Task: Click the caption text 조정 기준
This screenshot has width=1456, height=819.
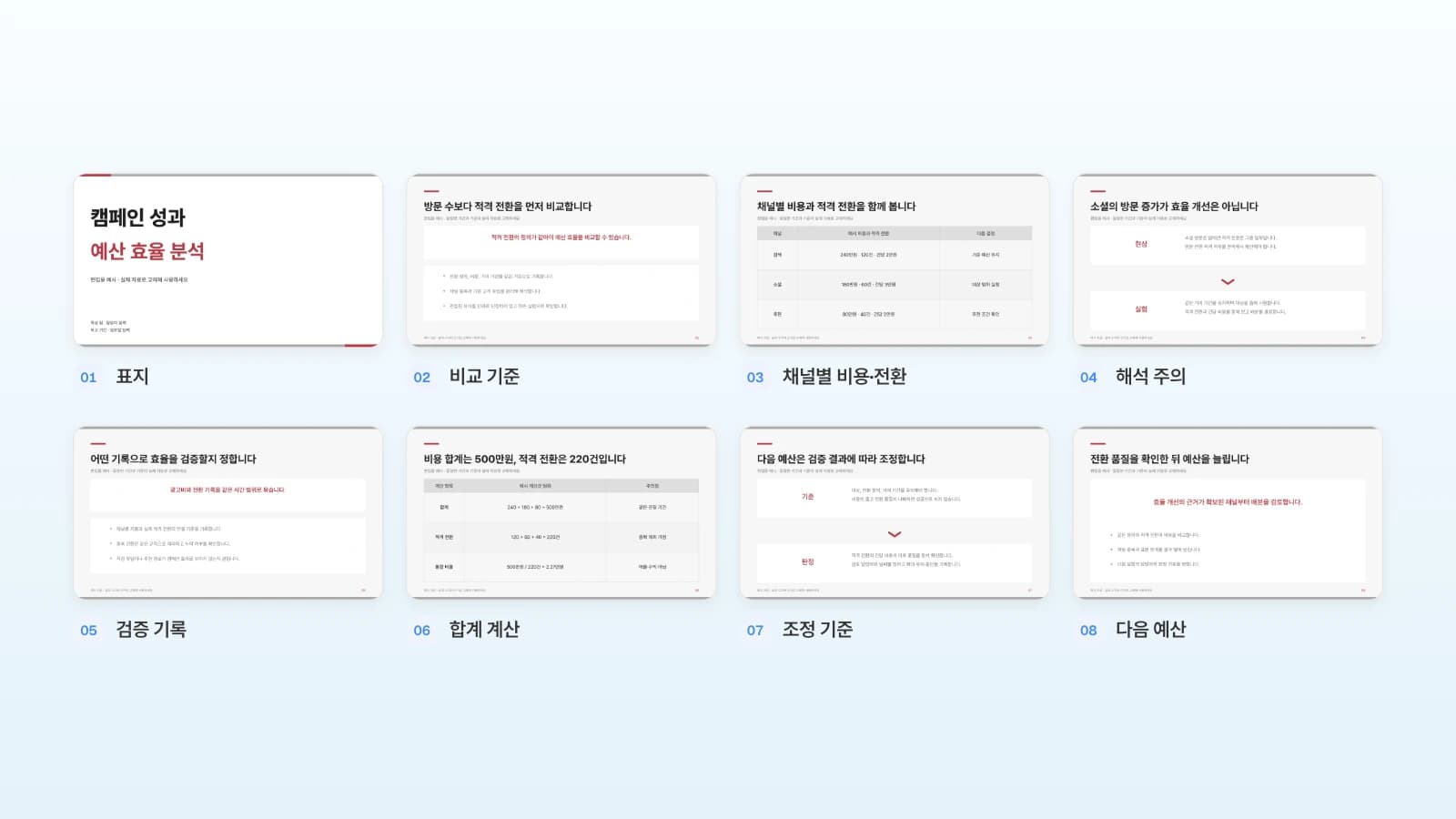Action: (x=818, y=630)
